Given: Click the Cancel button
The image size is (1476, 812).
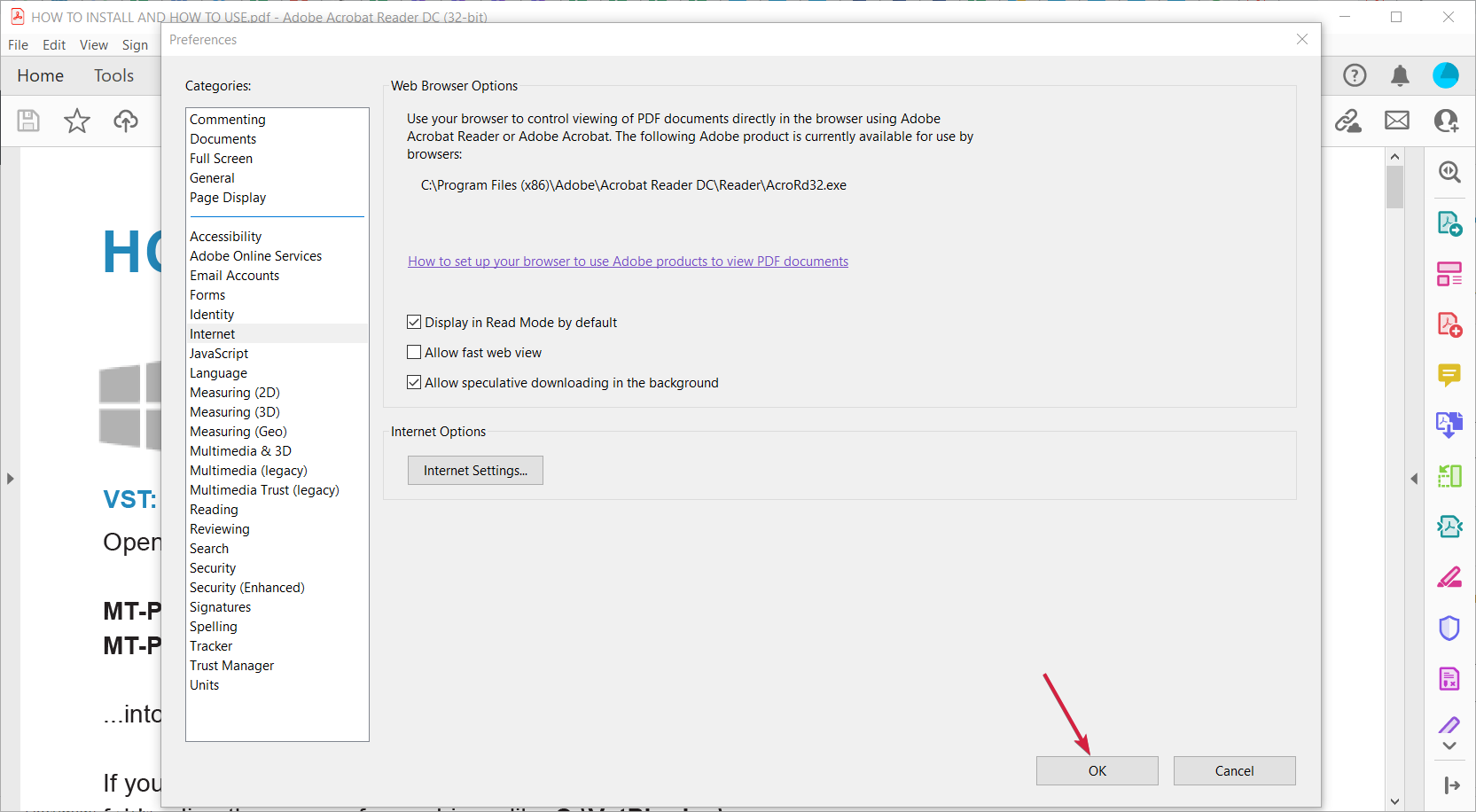Looking at the screenshot, I should coord(1235,771).
